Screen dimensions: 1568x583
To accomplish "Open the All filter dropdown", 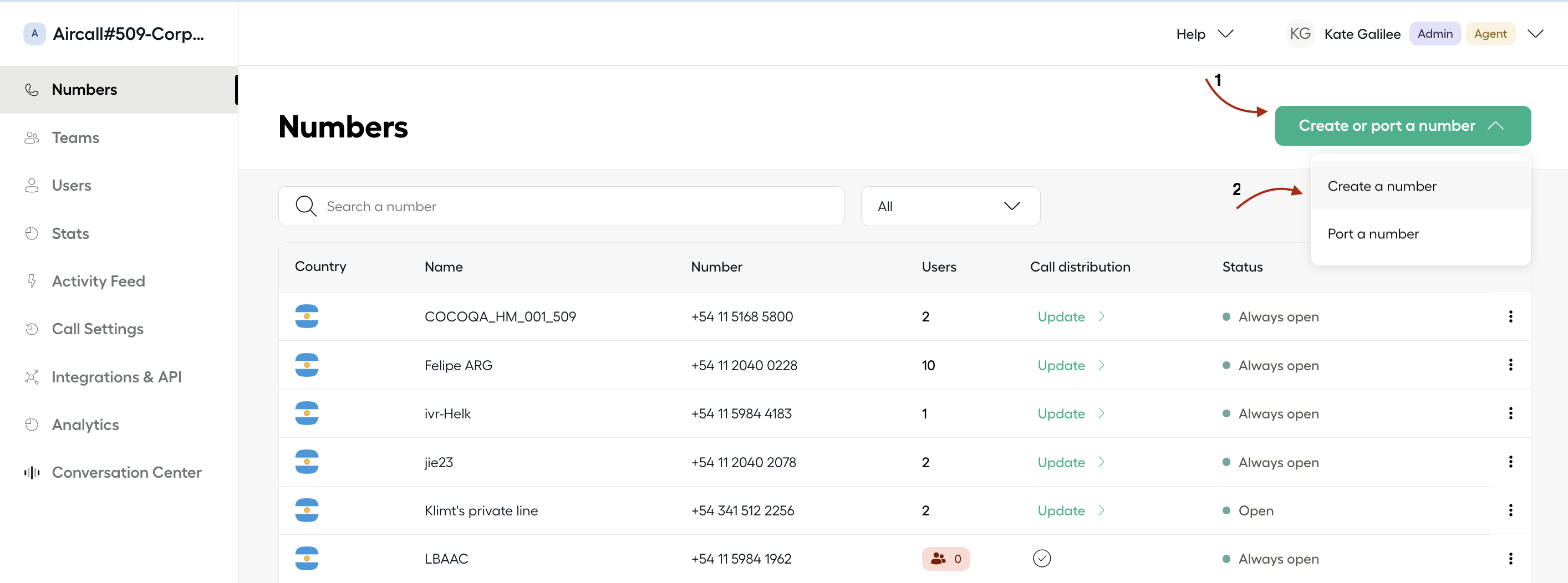I will tap(950, 206).
